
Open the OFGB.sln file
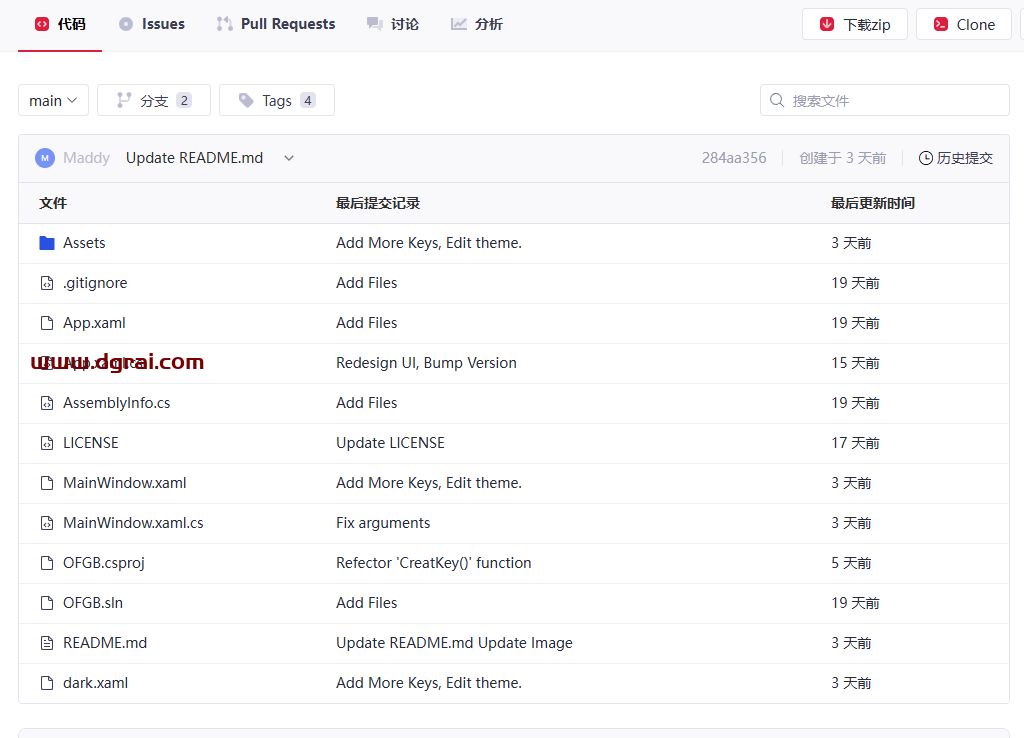coord(93,603)
